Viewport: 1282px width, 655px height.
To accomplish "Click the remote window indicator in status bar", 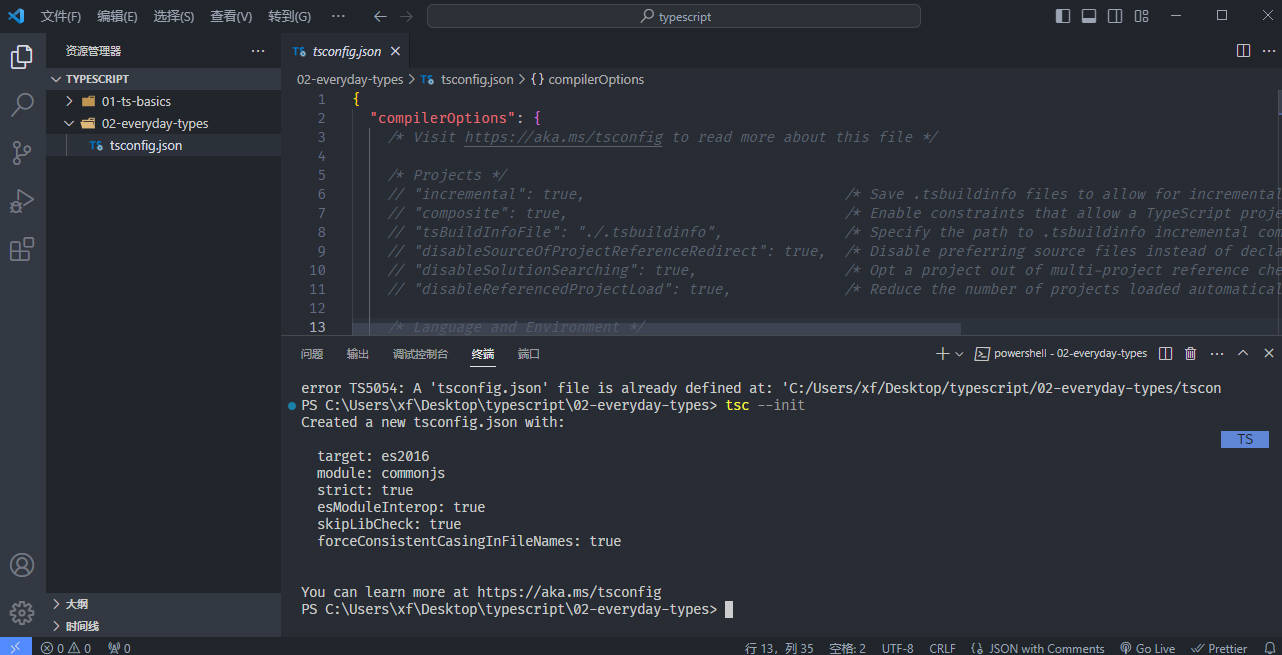I will 15,647.
